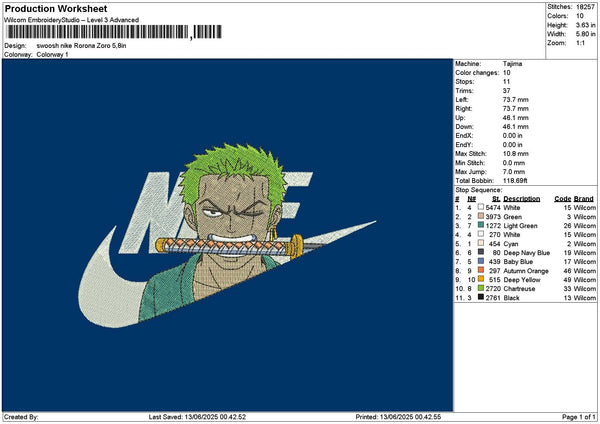Click the 'Left:' label
The height and width of the screenshot is (424, 600).
point(462,100)
